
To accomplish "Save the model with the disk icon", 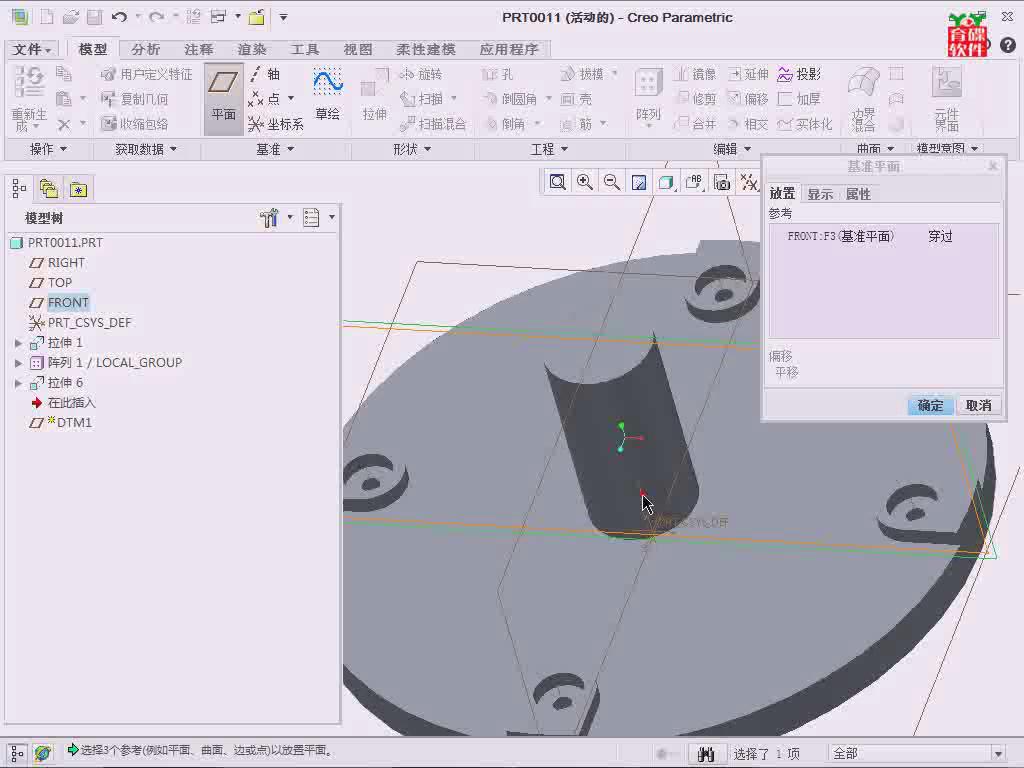I will pyautogui.click(x=95, y=17).
